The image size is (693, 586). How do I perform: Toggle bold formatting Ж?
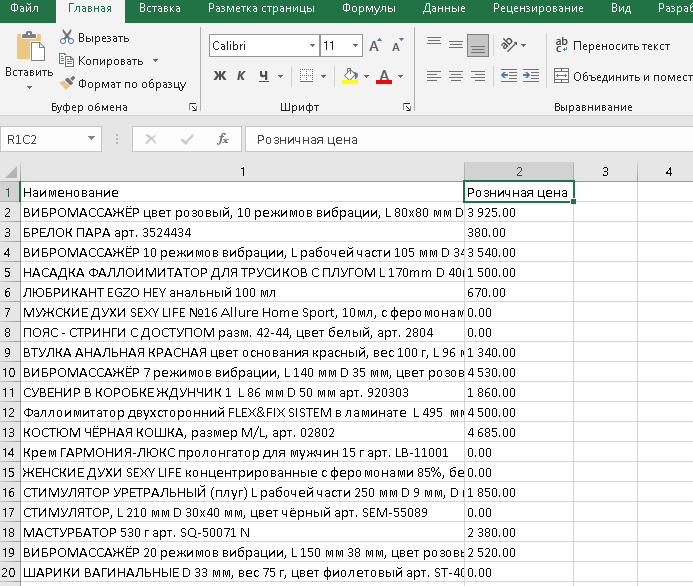[x=220, y=76]
